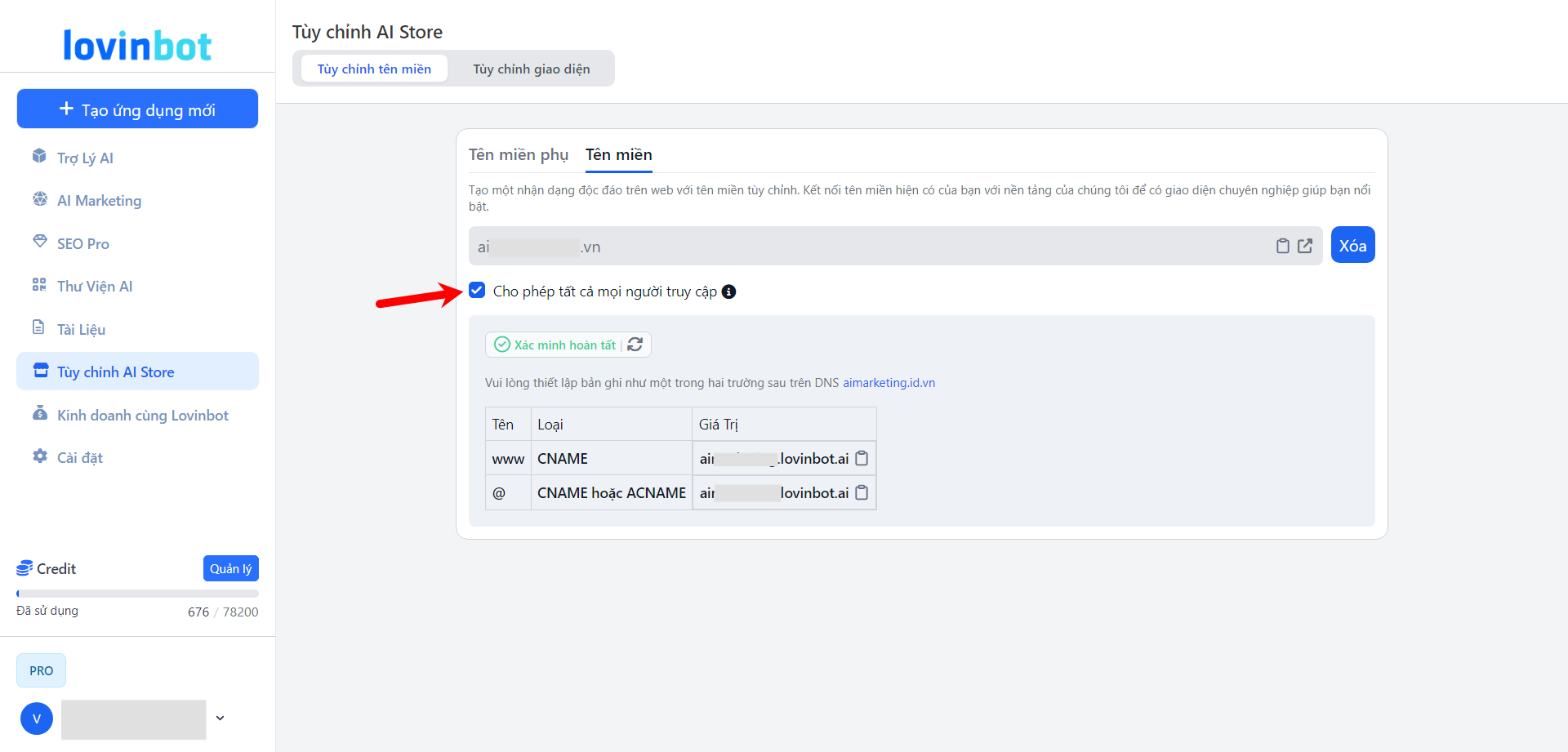Click the credit usage progress bar
The width and height of the screenshot is (1568, 752).
click(x=137, y=594)
